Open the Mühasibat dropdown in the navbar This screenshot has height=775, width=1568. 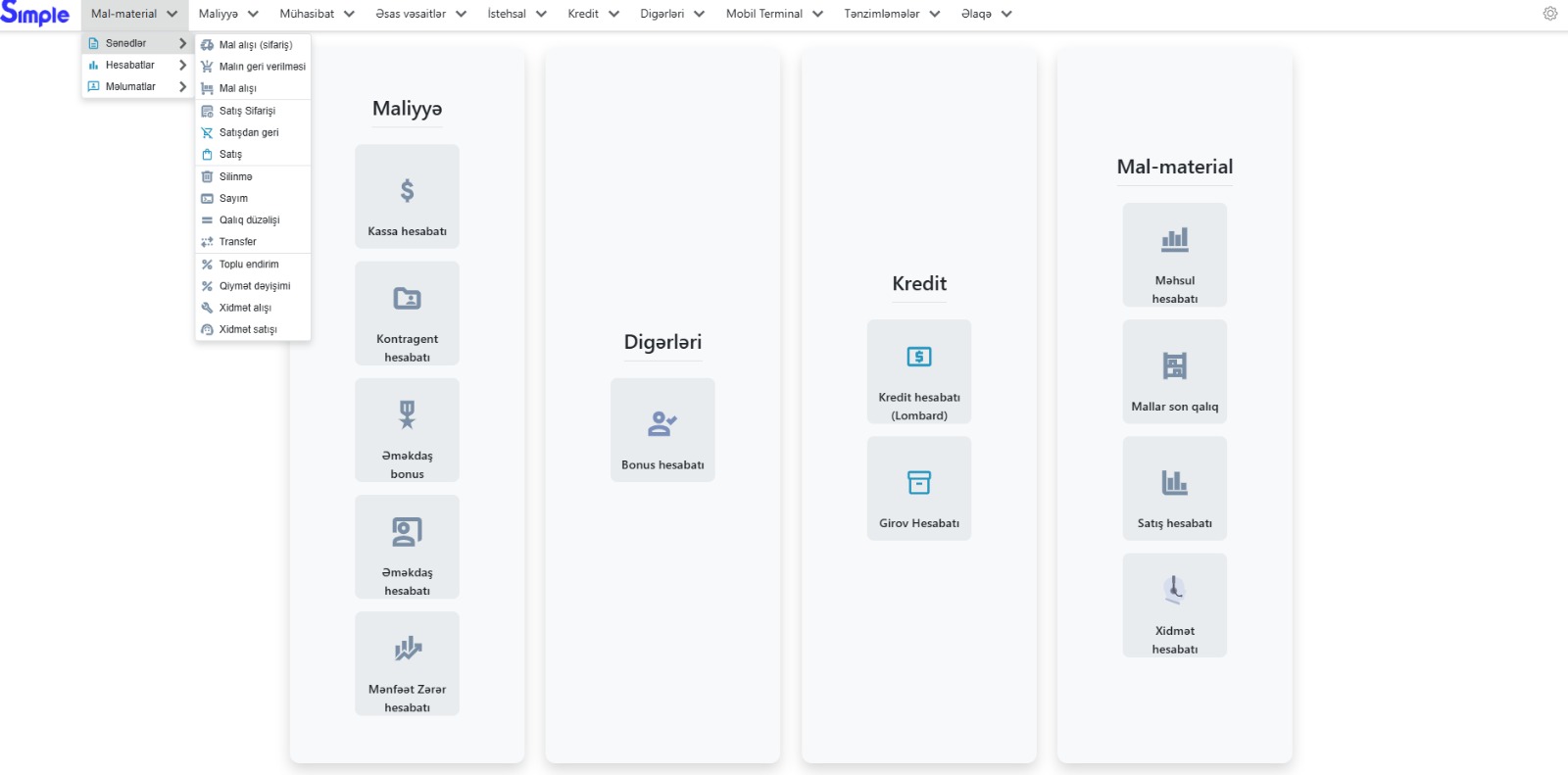point(317,14)
